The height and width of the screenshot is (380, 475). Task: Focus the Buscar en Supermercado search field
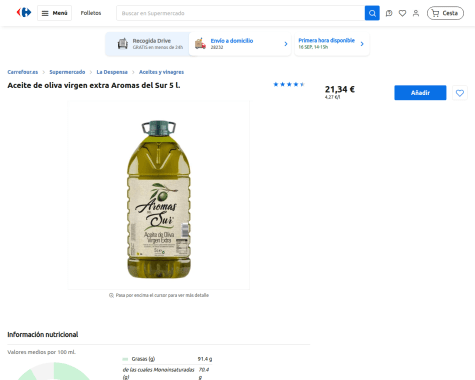(240, 13)
